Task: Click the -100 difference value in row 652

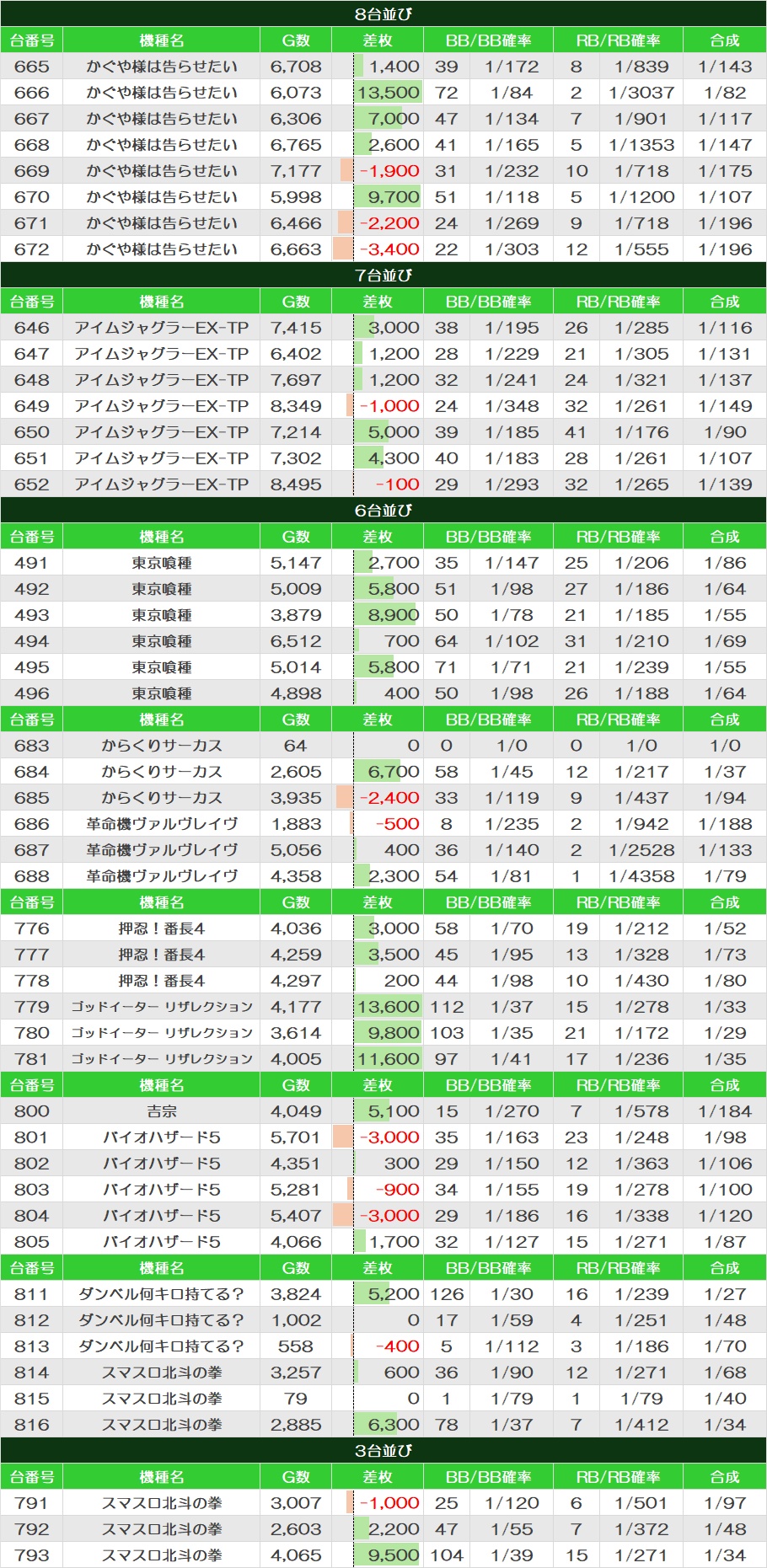Action: tap(397, 484)
